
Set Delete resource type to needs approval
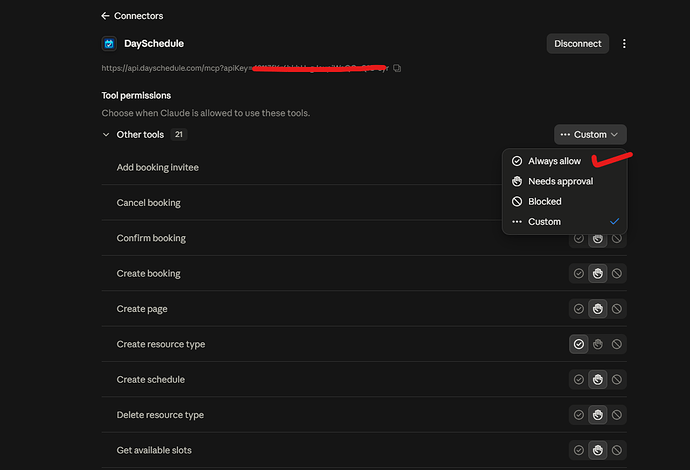pyautogui.click(x=598, y=415)
